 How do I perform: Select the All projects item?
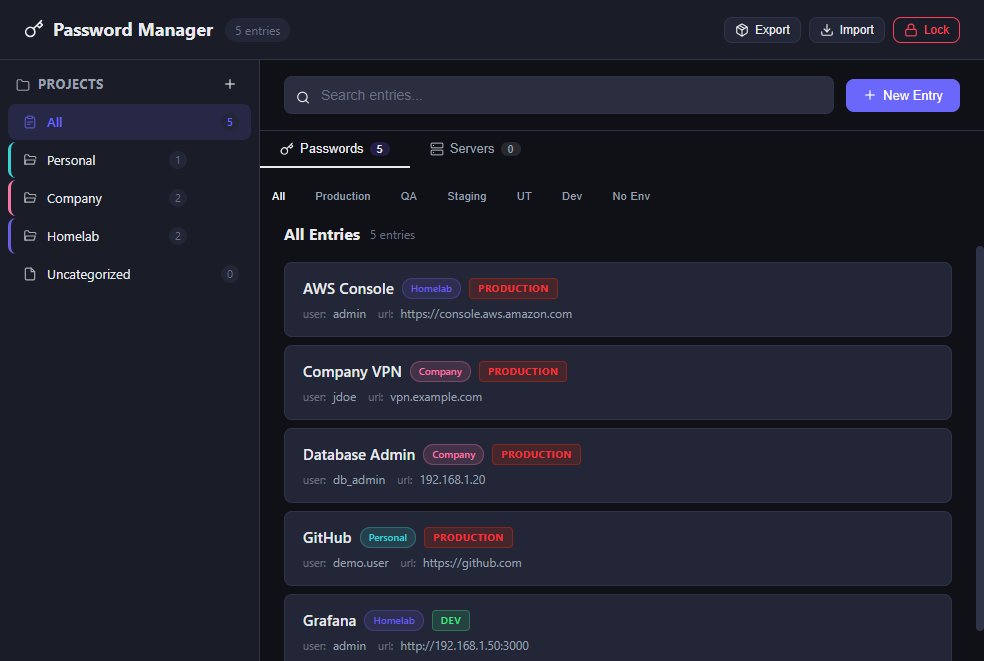[x=129, y=122]
